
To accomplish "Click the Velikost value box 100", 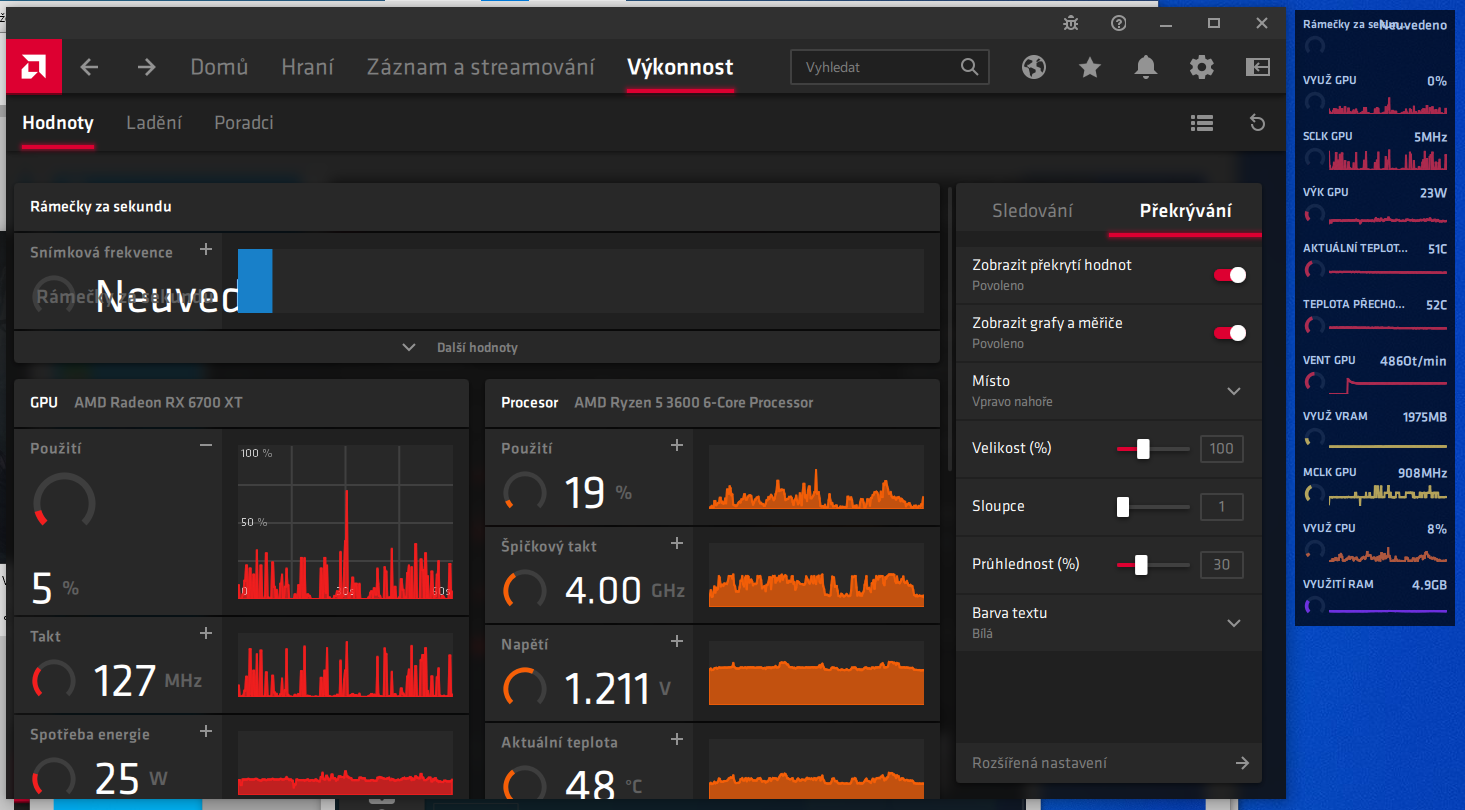I will (x=1221, y=449).
